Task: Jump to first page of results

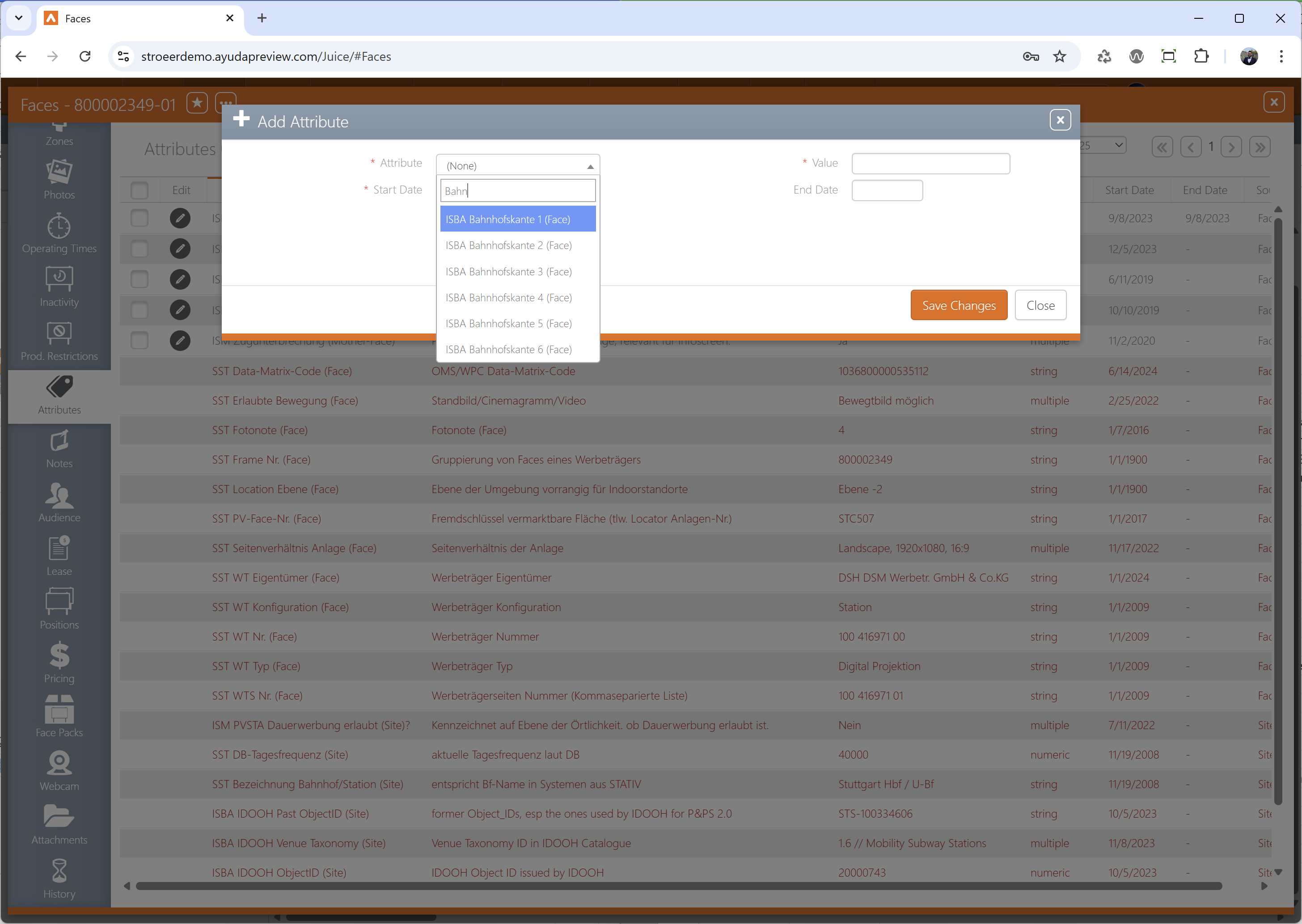Action: [1162, 148]
